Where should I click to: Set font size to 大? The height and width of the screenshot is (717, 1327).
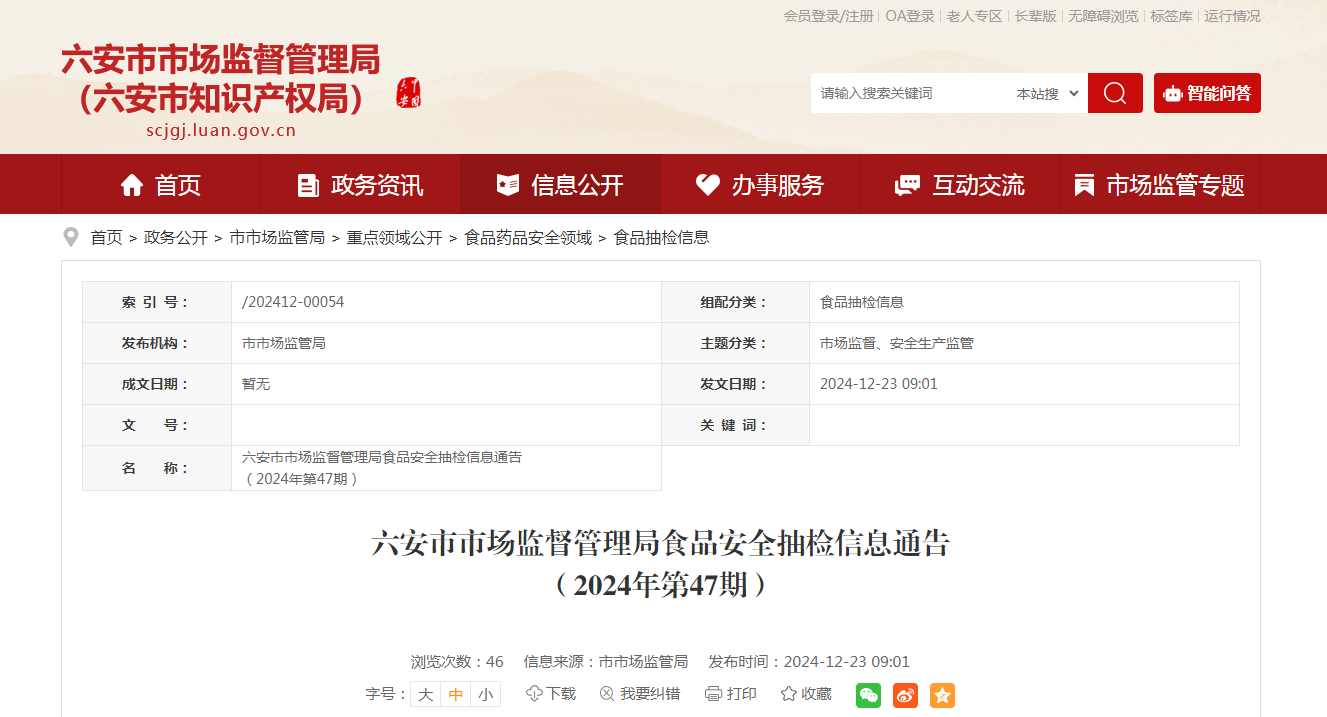coord(425,694)
